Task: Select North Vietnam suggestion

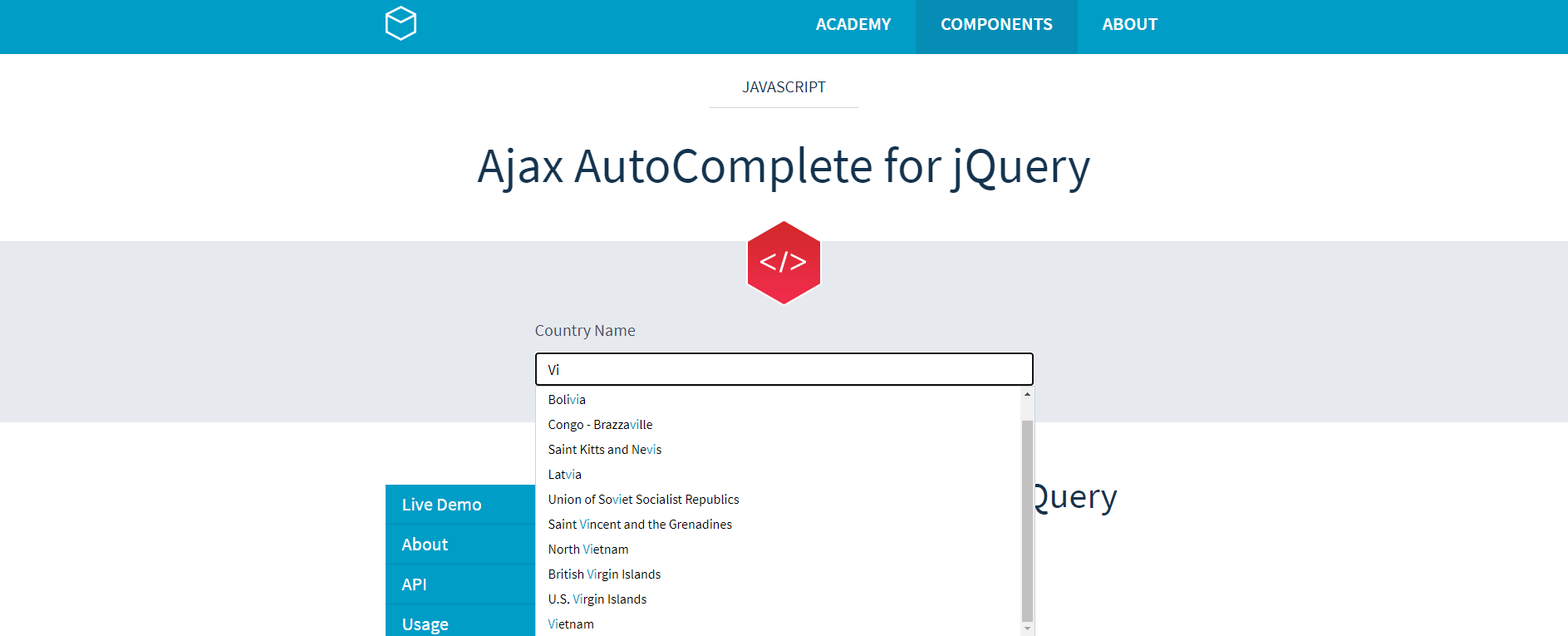Action: 778,550
